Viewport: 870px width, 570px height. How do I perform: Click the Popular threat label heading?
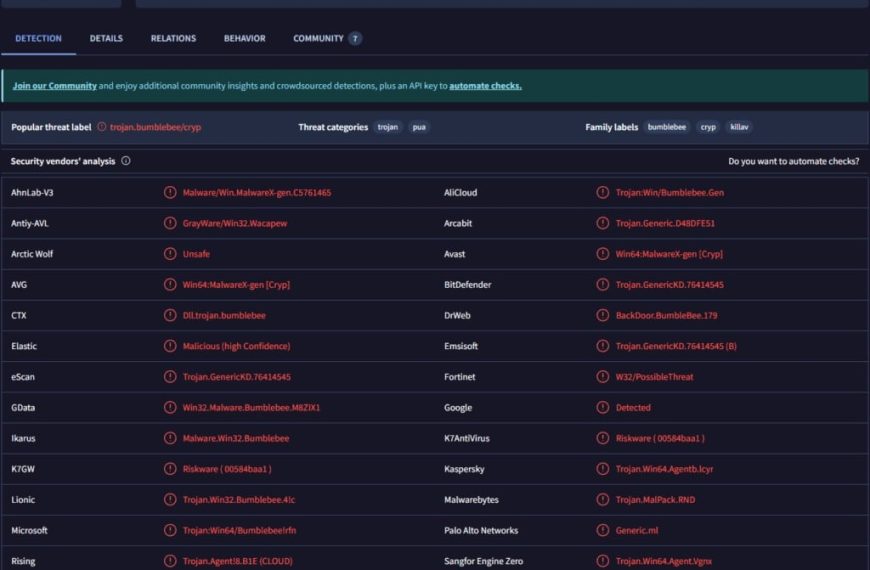click(x=51, y=127)
